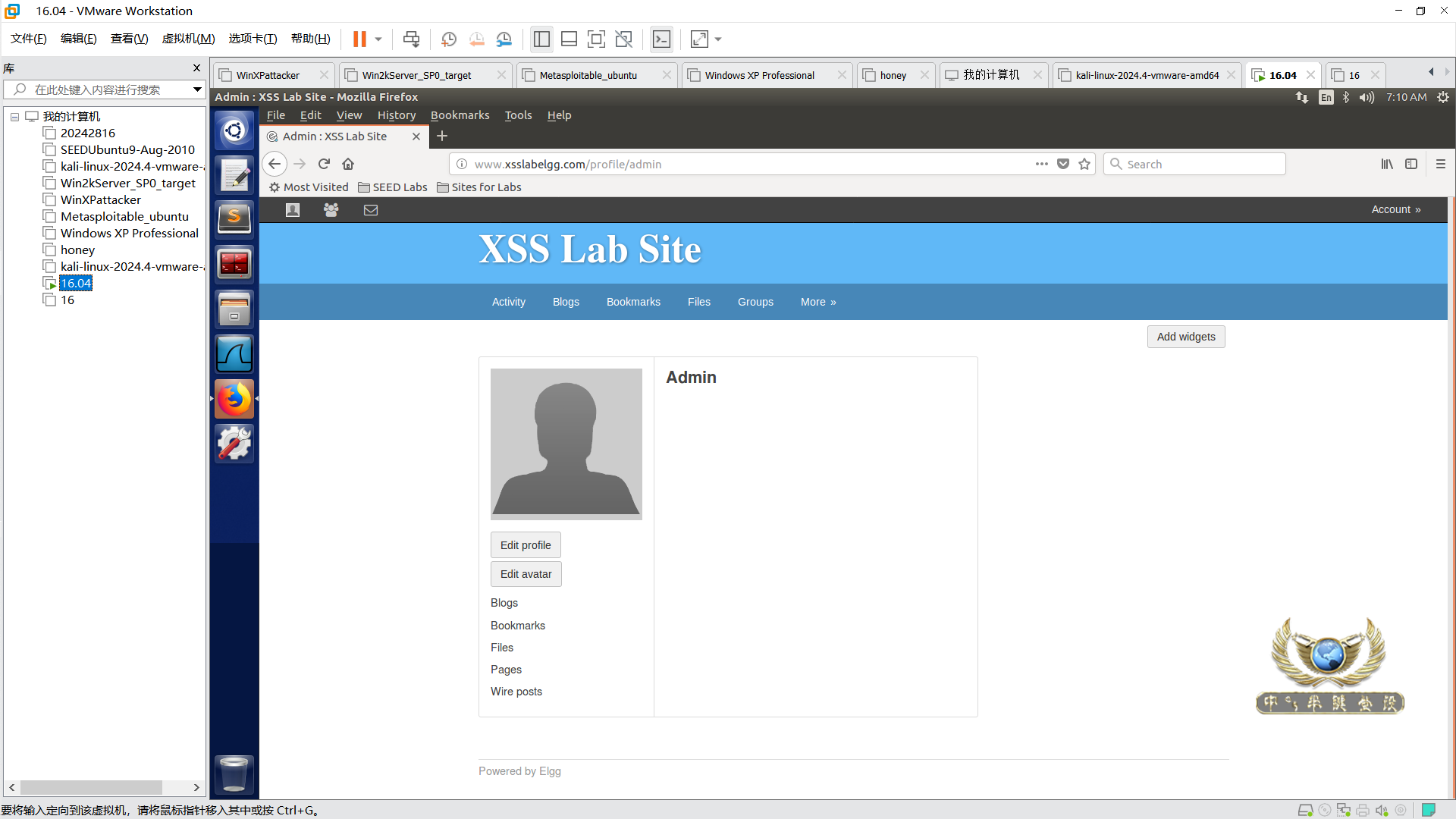Open Elgg messages envelope icon

click(371, 210)
